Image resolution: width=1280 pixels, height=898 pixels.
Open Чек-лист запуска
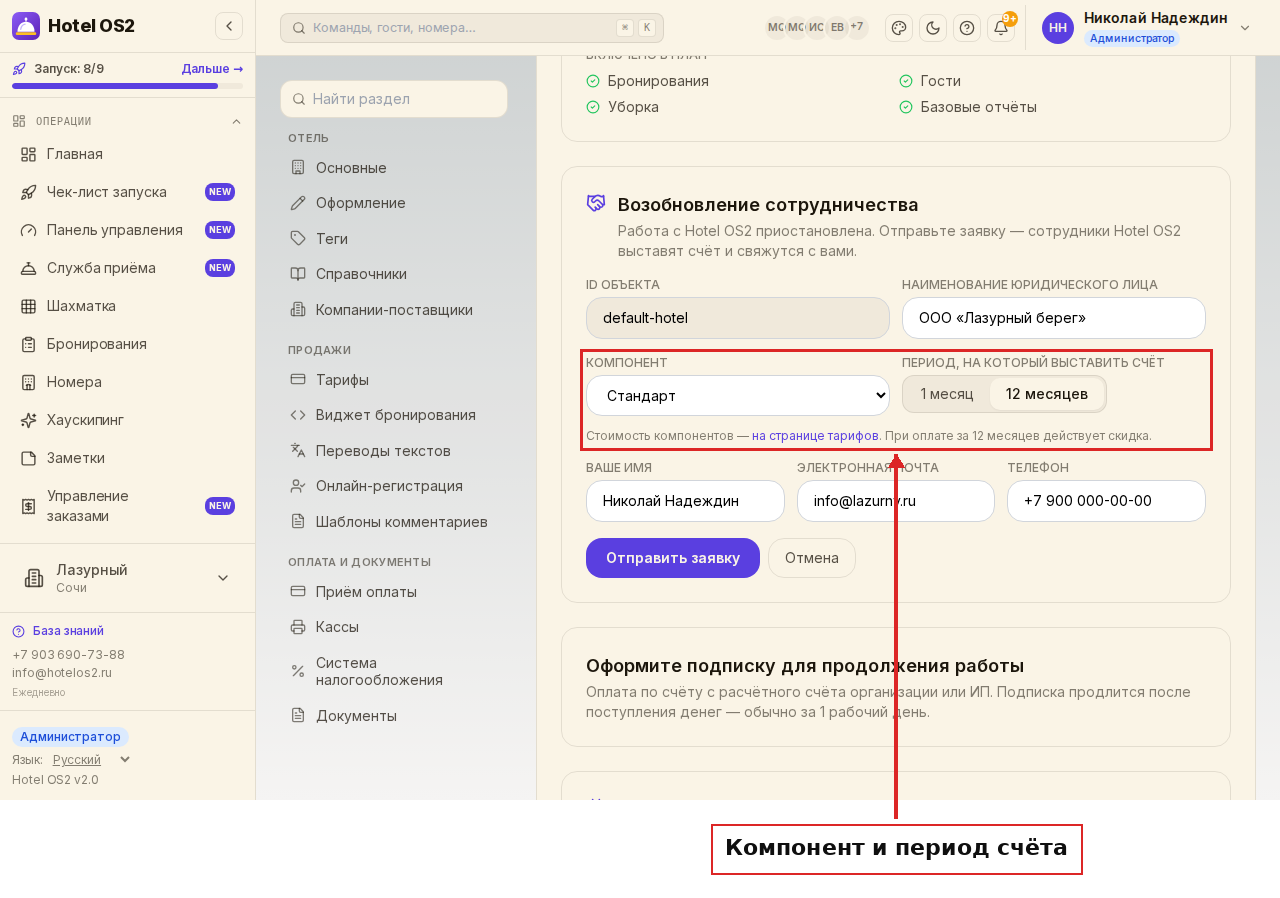point(127,192)
